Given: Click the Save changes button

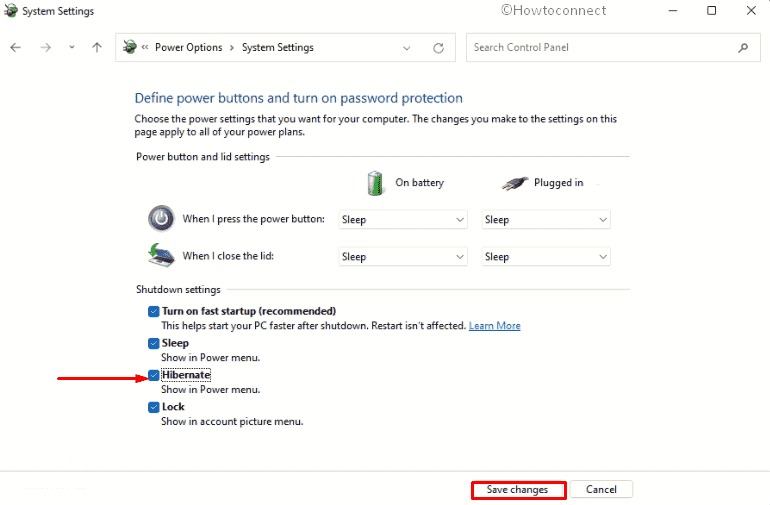Looking at the screenshot, I should tap(517, 490).
